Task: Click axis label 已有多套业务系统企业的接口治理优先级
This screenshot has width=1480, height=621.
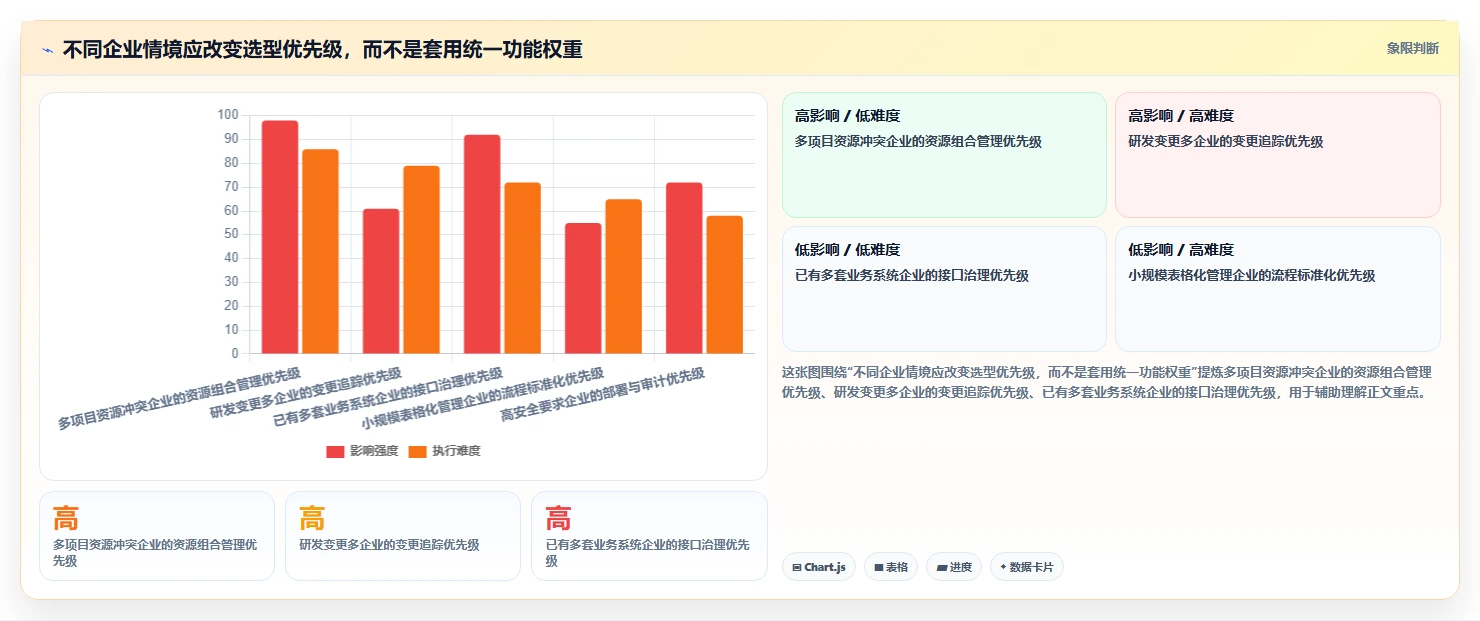Action: pos(388,397)
